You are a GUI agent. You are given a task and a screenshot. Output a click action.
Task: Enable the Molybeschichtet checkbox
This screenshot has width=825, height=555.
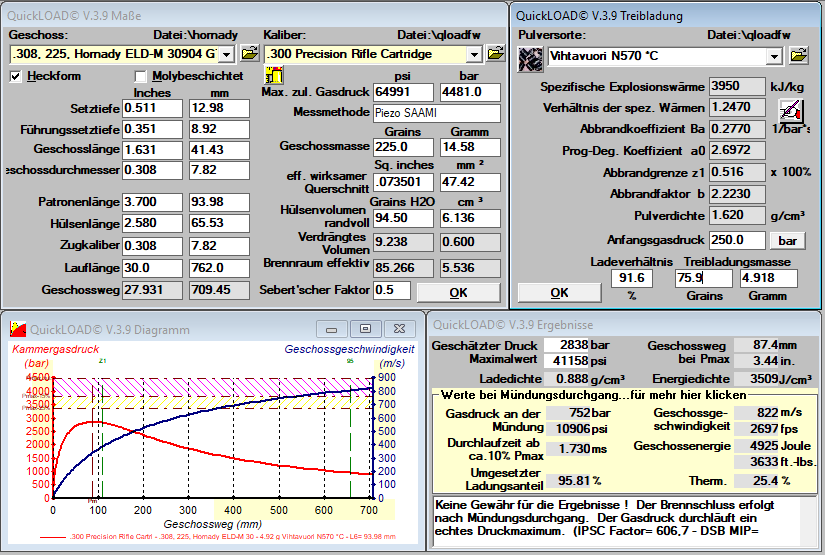click(x=141, y=76)
